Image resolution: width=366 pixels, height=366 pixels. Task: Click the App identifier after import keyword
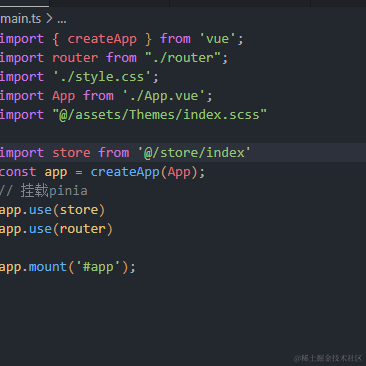(x=64, y=96)
